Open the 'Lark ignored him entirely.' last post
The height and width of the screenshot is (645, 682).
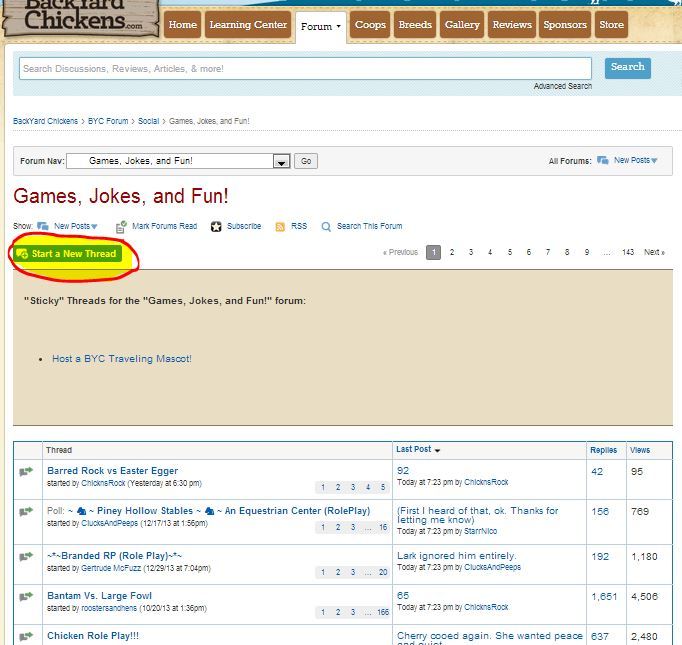(456, 556)
